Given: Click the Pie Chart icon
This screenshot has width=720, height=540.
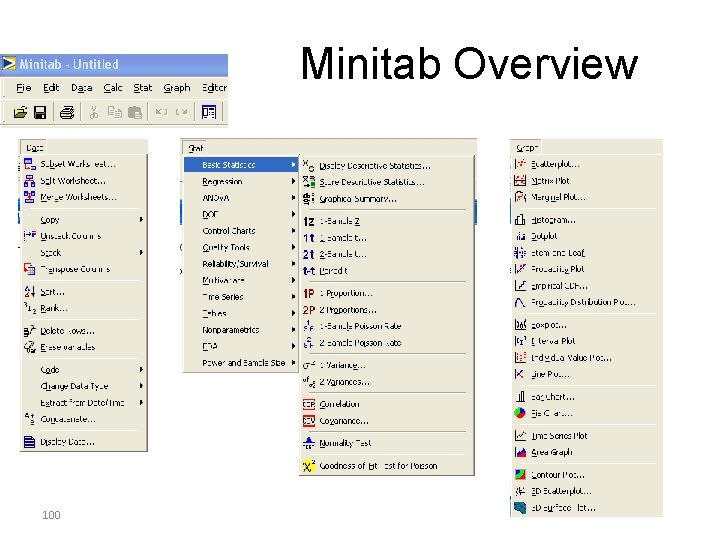Looking at the screenshot, I should point(520,413).
